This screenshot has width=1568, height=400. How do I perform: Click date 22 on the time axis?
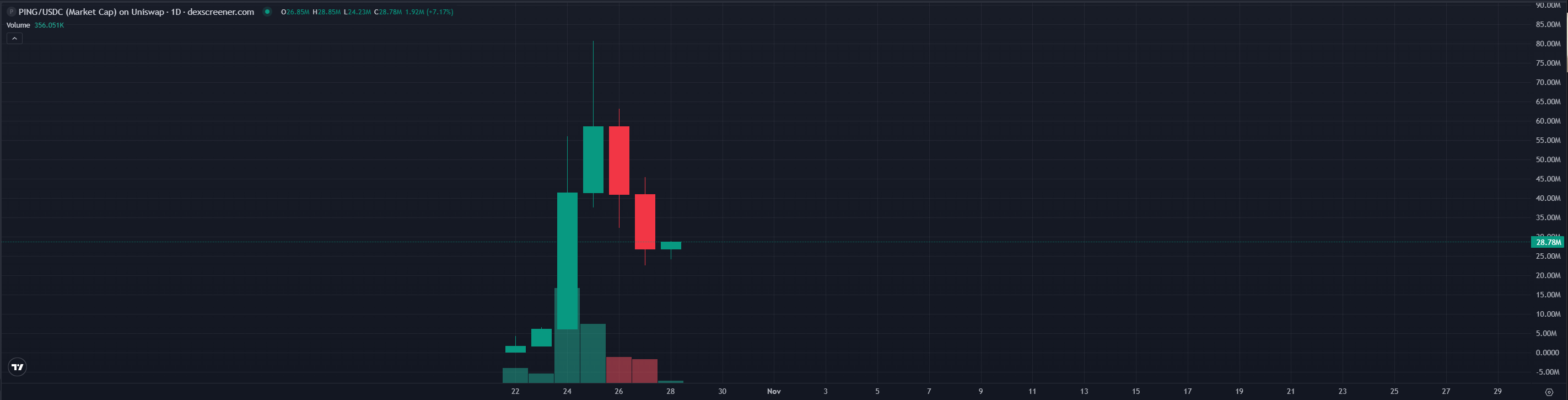coord(515,392)
